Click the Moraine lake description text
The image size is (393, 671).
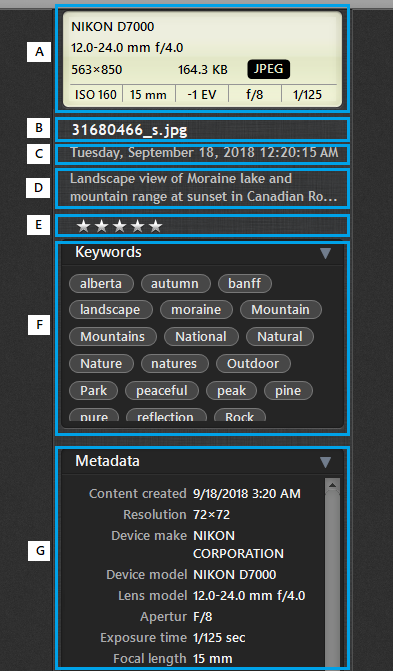(204, 188)
